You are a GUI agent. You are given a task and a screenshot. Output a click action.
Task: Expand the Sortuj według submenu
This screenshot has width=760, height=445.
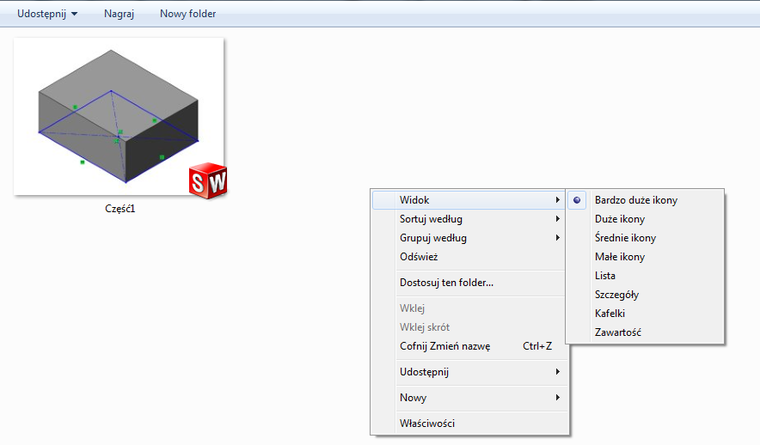(468, 219)
